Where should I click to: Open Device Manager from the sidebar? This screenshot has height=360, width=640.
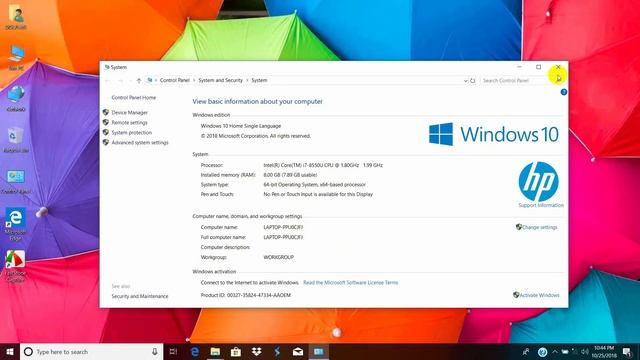(129, 112)
